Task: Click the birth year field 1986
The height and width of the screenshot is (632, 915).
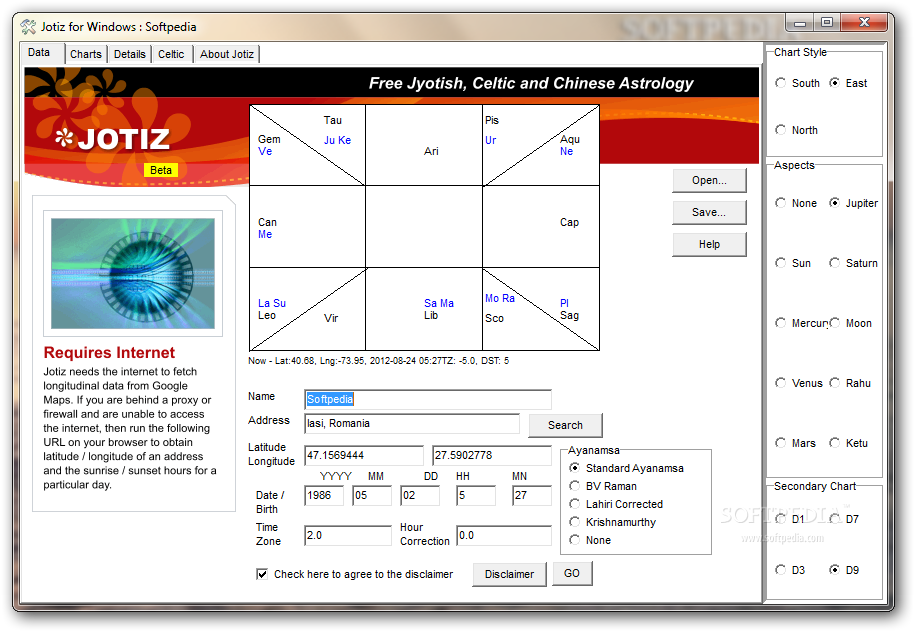Action: [x=324, y=495]
